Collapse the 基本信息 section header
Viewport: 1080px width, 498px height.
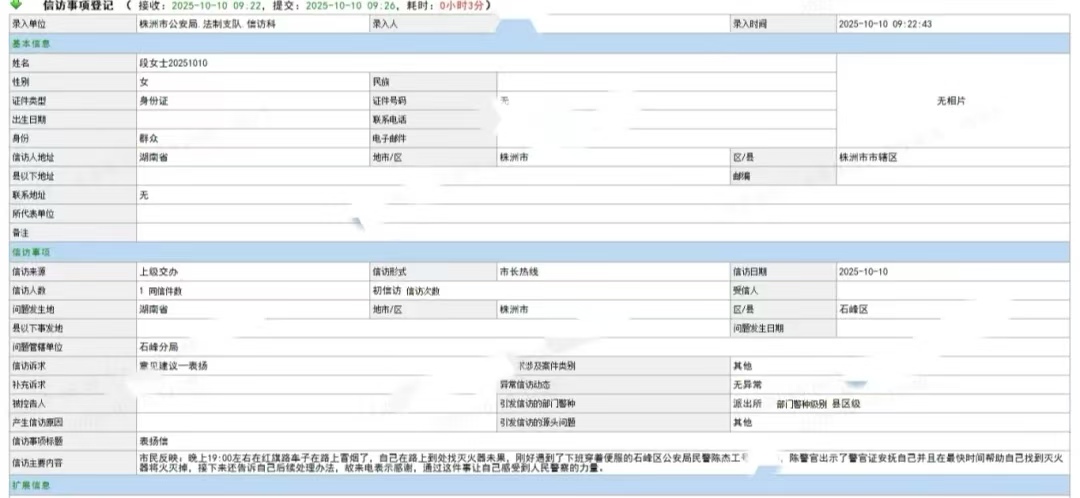tap(31, 43)
